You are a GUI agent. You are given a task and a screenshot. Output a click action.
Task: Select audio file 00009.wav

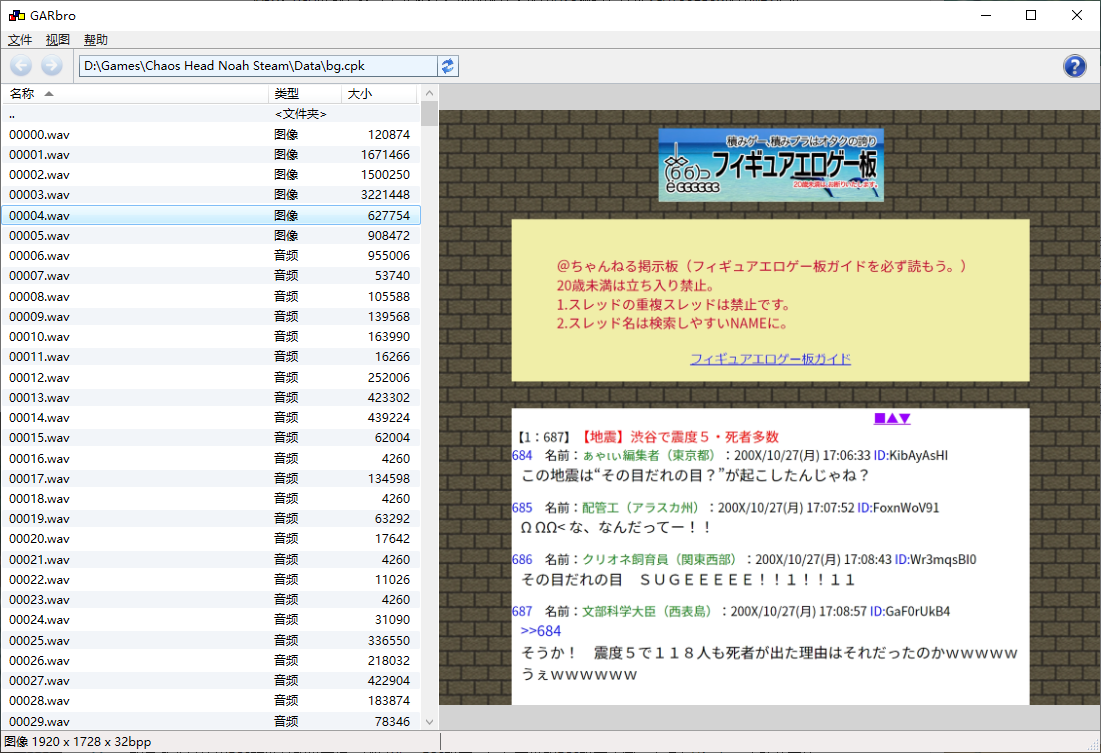pos(211,316)
